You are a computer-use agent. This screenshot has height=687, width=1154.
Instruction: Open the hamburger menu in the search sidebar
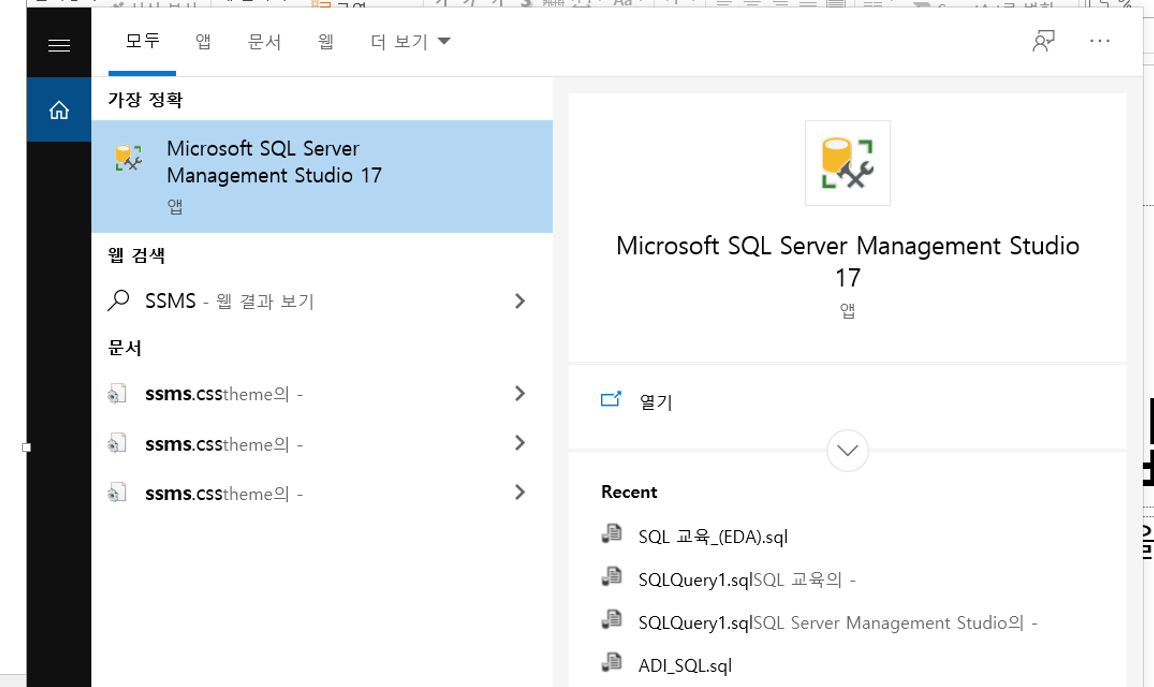point(59,46)
